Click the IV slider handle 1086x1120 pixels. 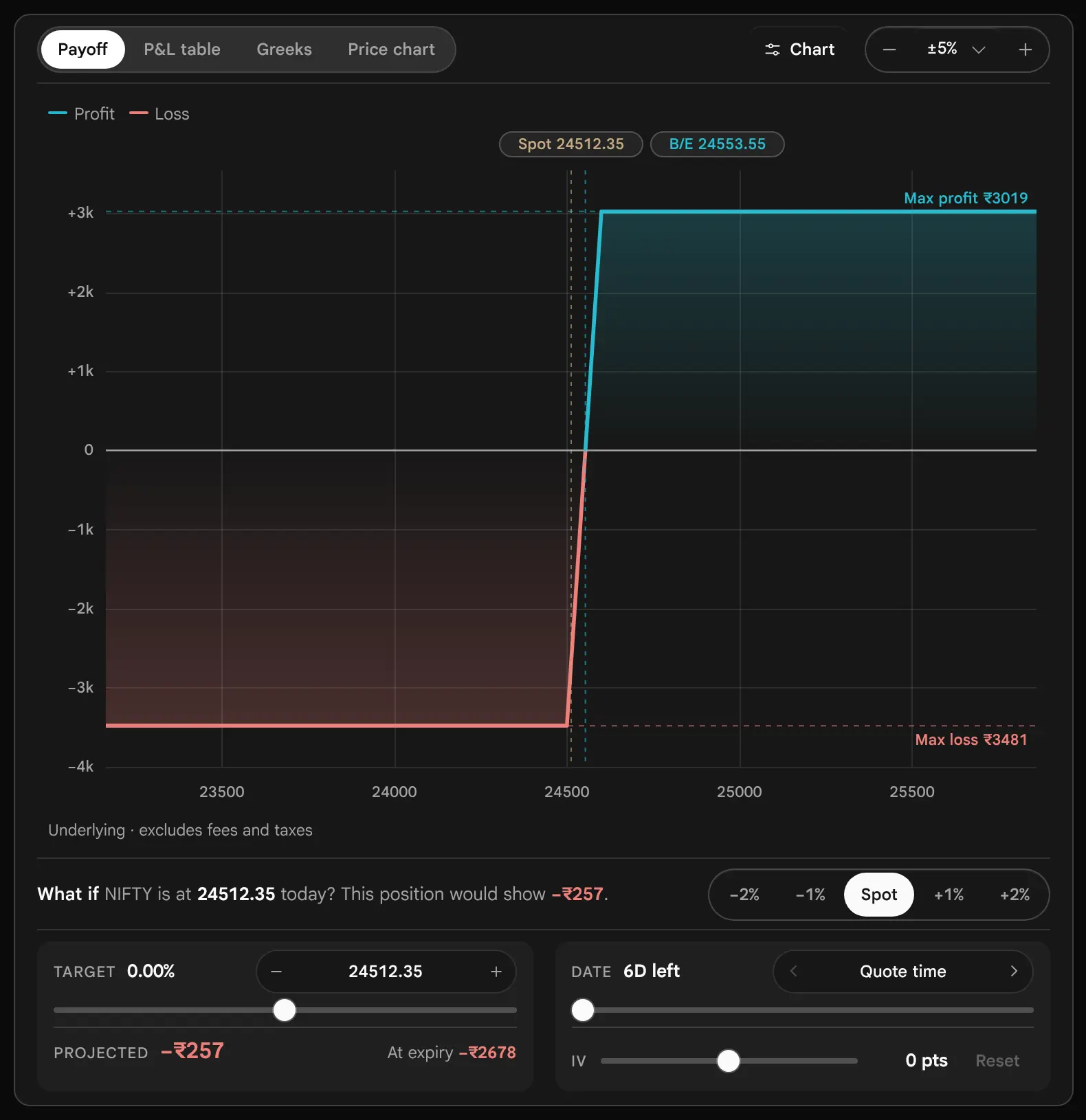pos(729,1061)
